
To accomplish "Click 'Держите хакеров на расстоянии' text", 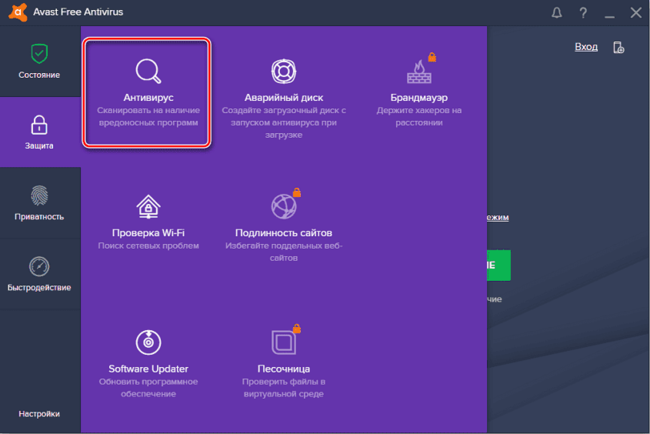I will 419,116.
